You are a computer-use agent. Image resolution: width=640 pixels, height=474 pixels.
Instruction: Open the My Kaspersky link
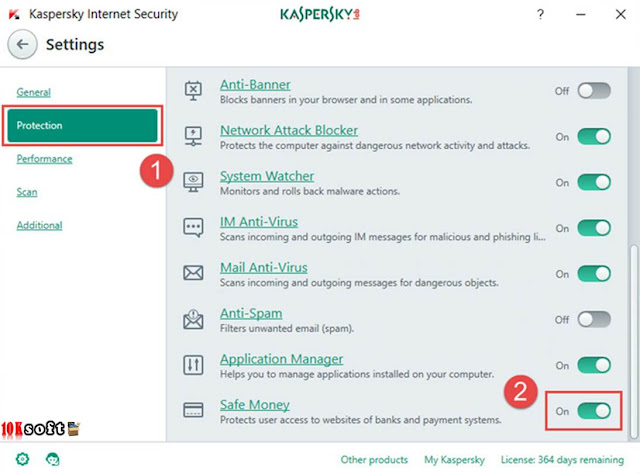(454, 460)
